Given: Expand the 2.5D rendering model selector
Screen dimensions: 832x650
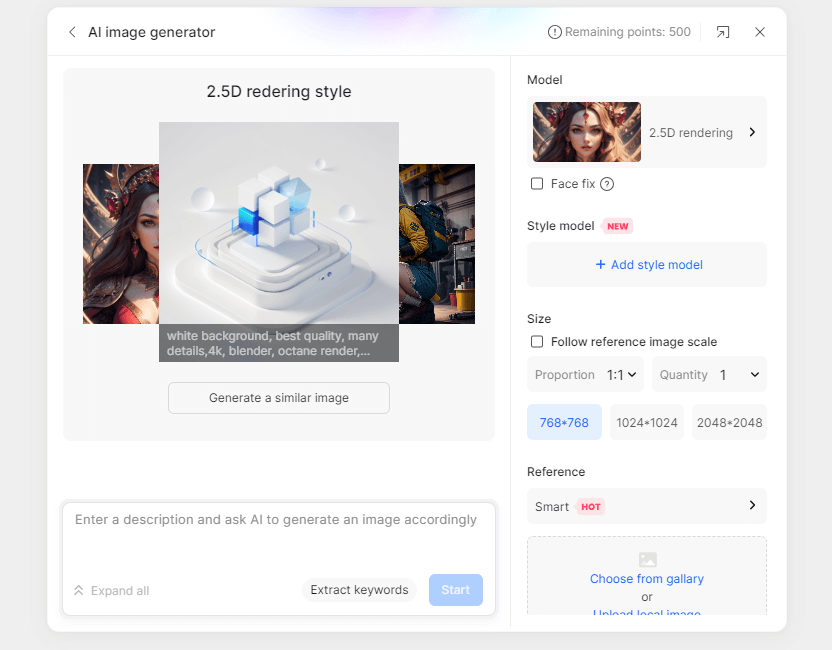Looking at the screenshot, I should (x=647, y=132).
